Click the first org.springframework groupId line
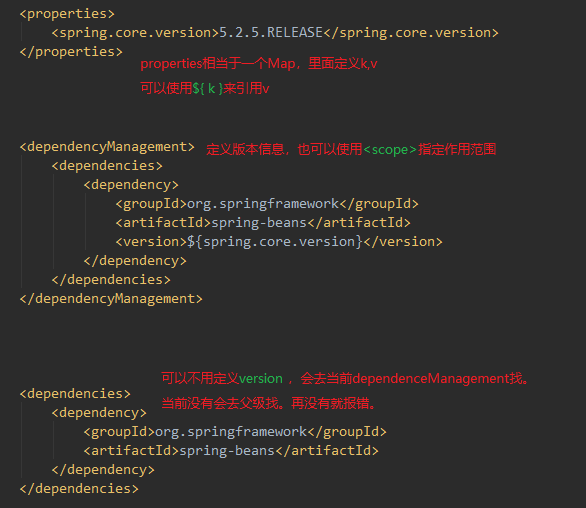 pyautogui.click(x=267, y=204)
